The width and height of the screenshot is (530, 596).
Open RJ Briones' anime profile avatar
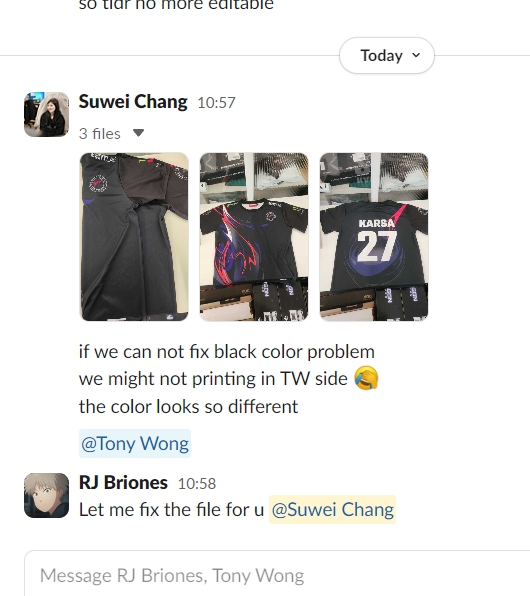46,495
